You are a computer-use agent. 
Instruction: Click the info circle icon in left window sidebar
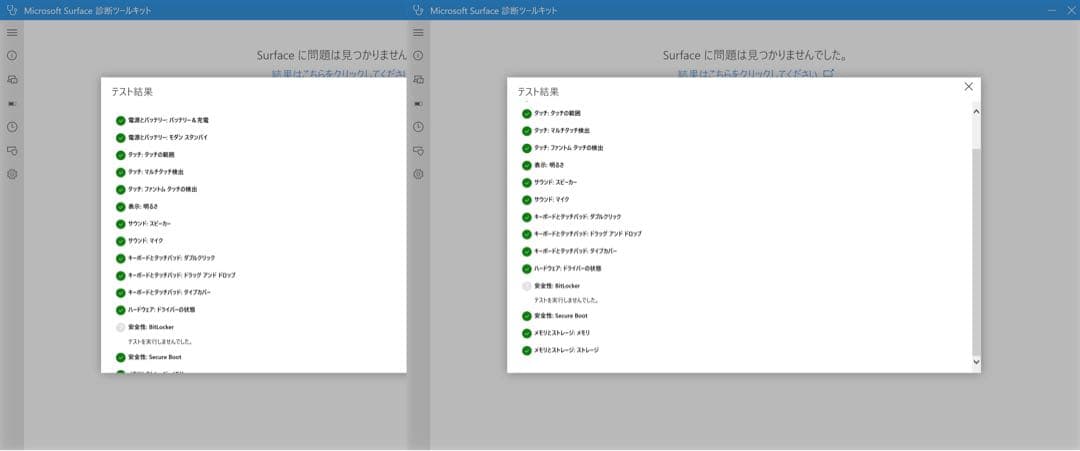click(x=12, y=56)
